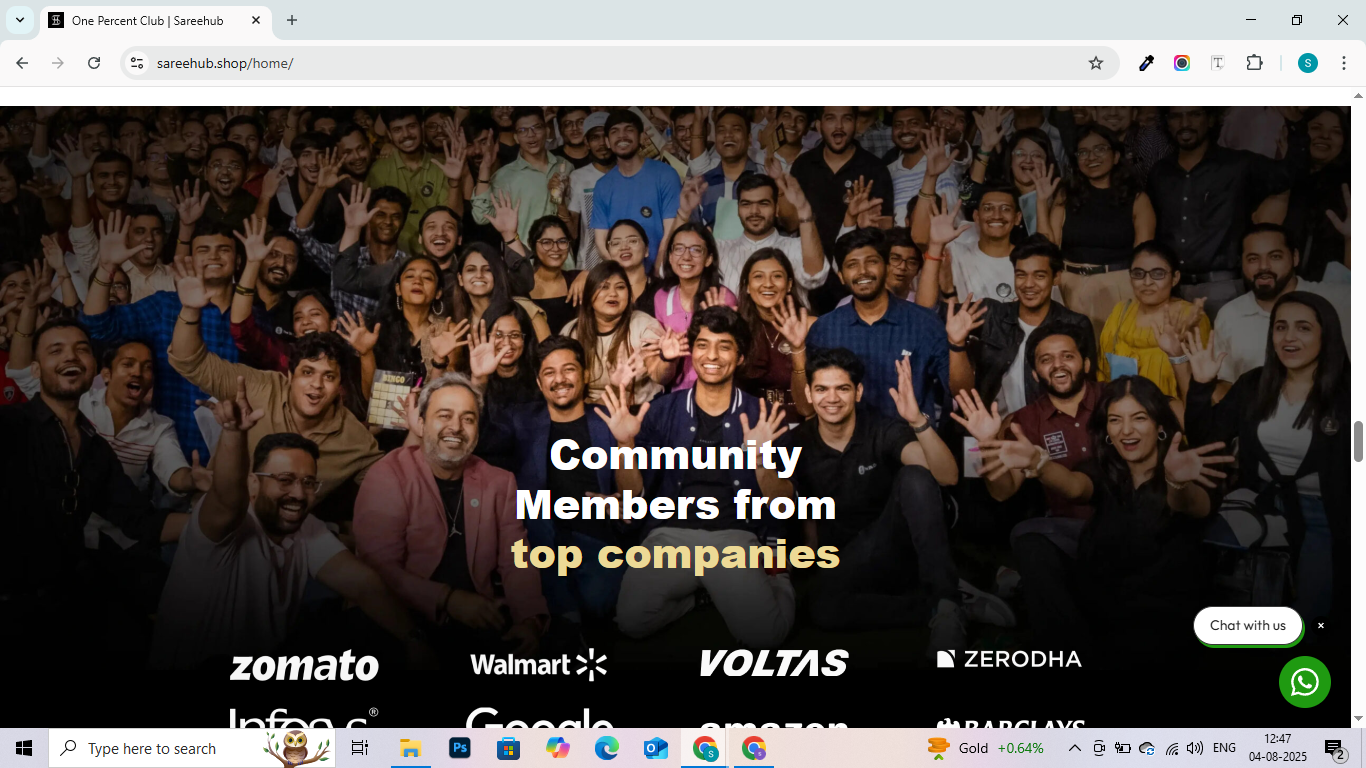The height and width of the screenshot is (768, 1366).
Task: Open the view site information icon
Action: click(137, 63)
